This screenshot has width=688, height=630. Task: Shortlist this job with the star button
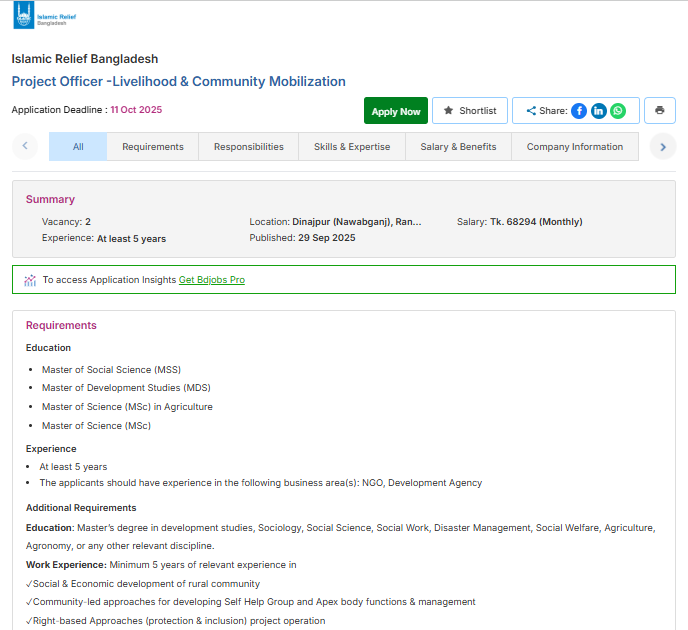coord(470,111)
